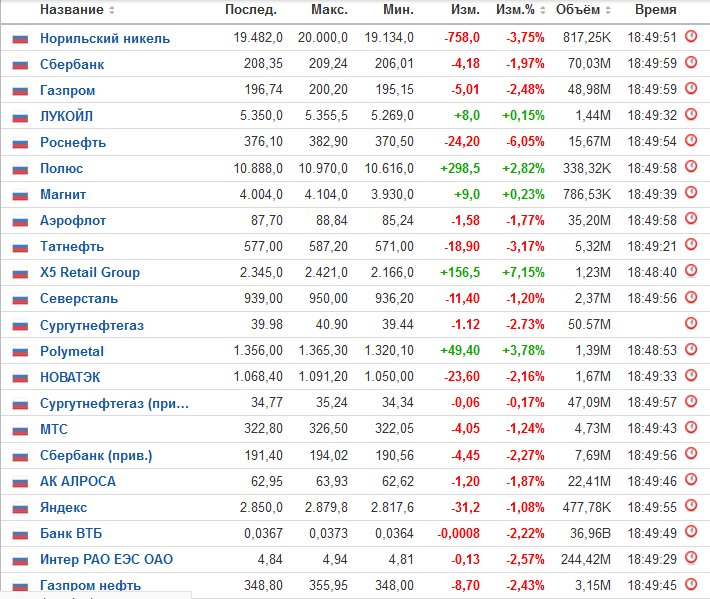
Task: Click clock icon in Татнефть row
Action: point(691,244)
